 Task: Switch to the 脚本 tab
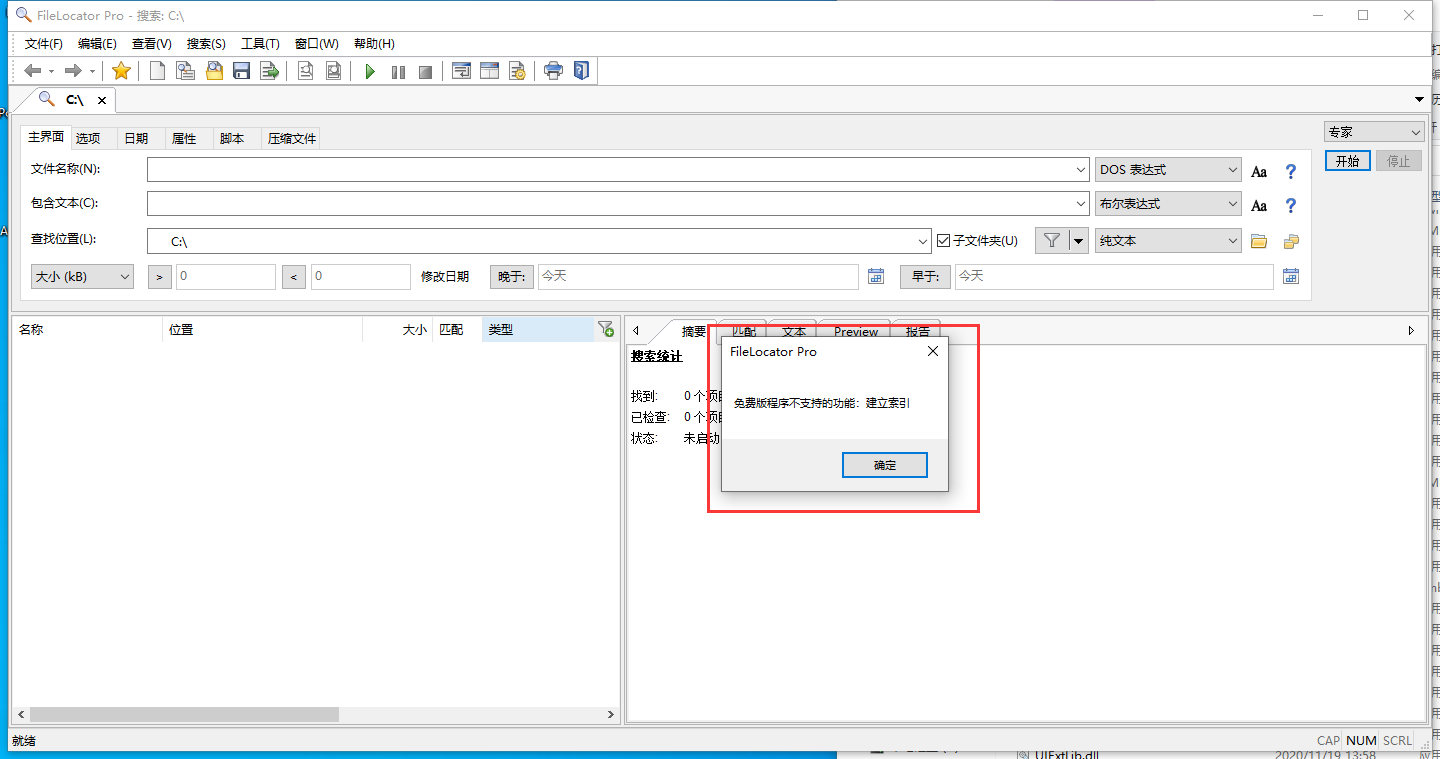pyautogui.click(x=232, y=139)
